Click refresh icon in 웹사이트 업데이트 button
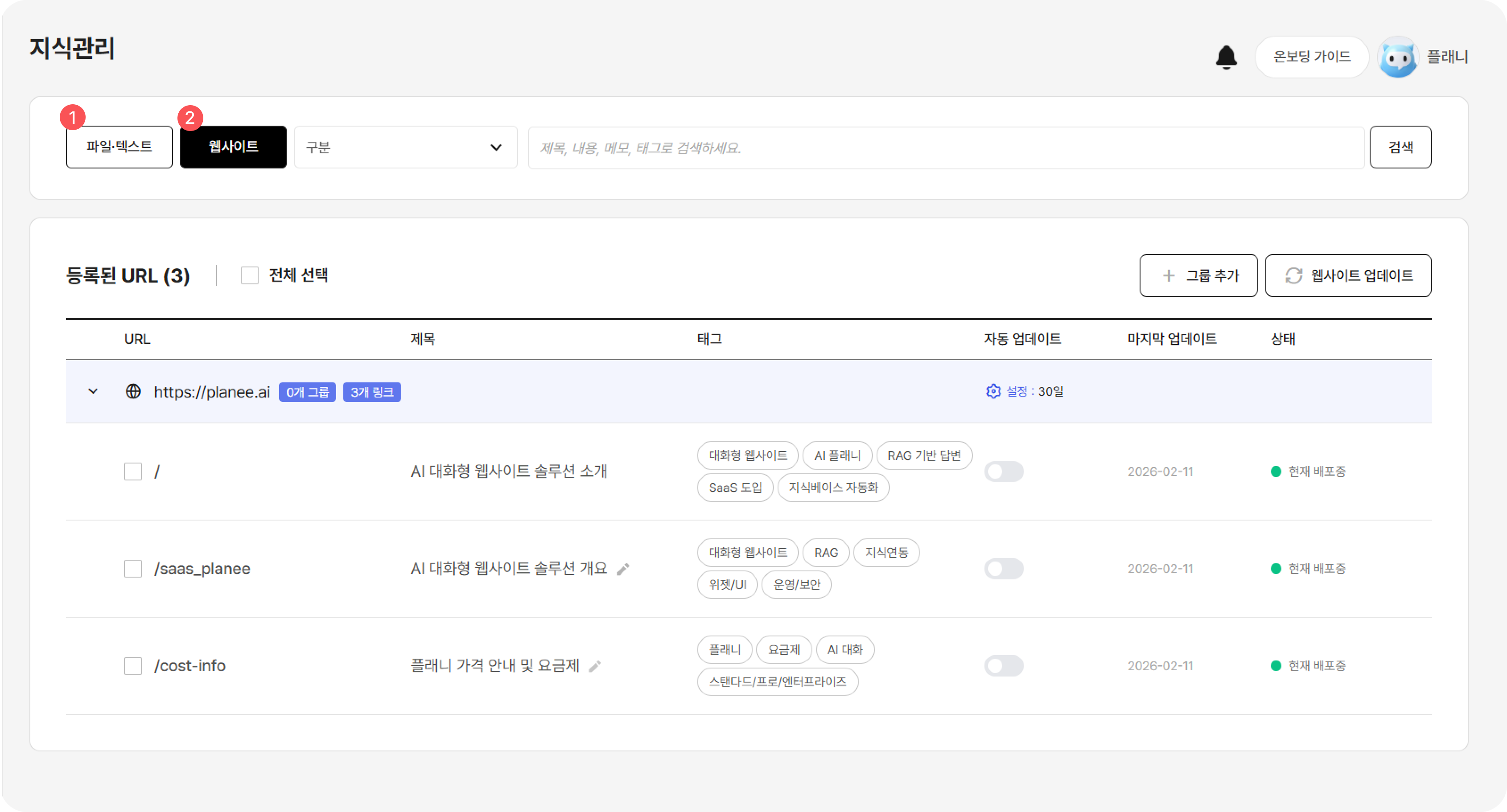Screen dimensions: 1507x812 coord(1293,275)
